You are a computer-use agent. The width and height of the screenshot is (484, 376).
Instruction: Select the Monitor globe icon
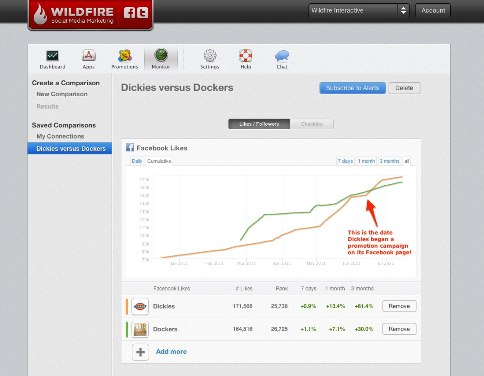[x=161, y=55]
